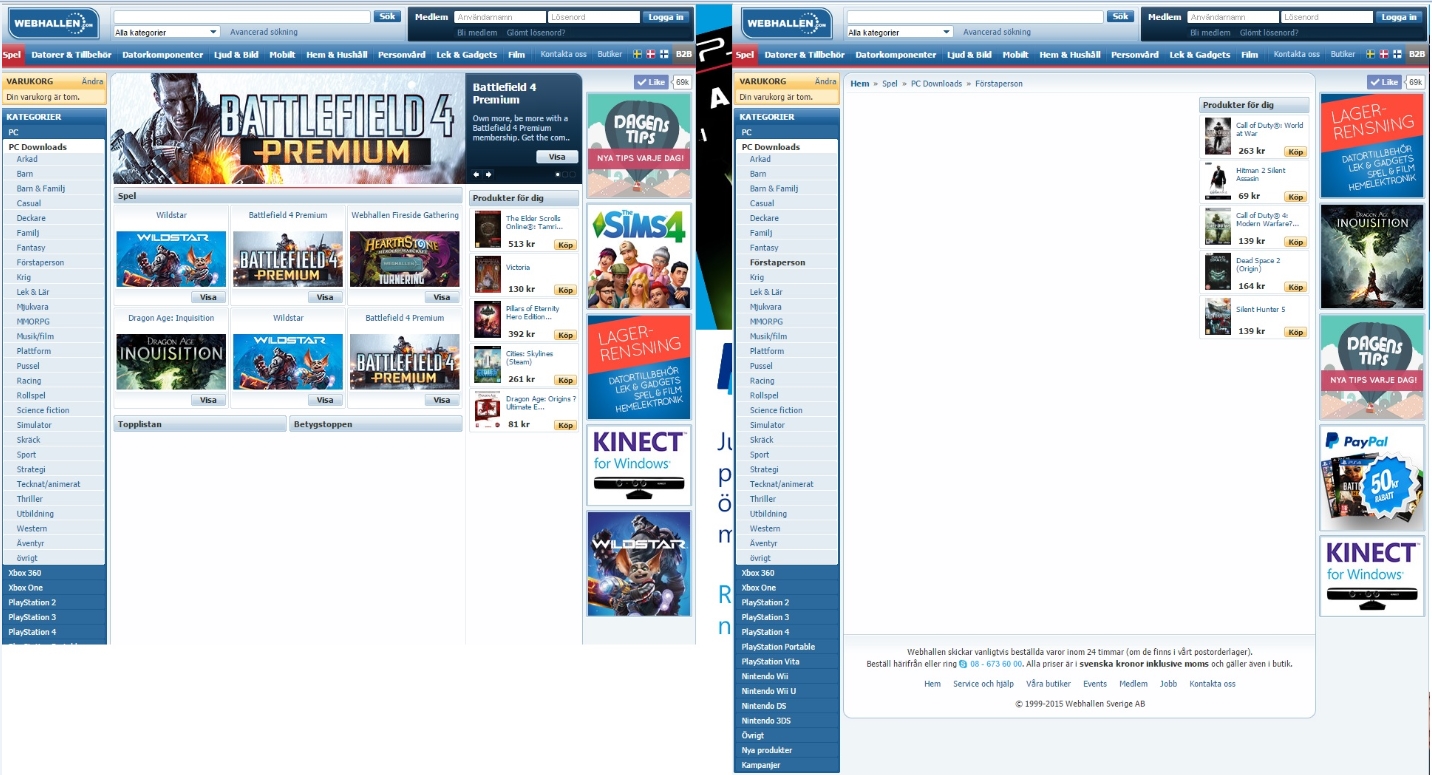Viewport: 1432px width, 775px height.
Task: Select the second carousel dot indicator
Action: [x=566, y=174]
